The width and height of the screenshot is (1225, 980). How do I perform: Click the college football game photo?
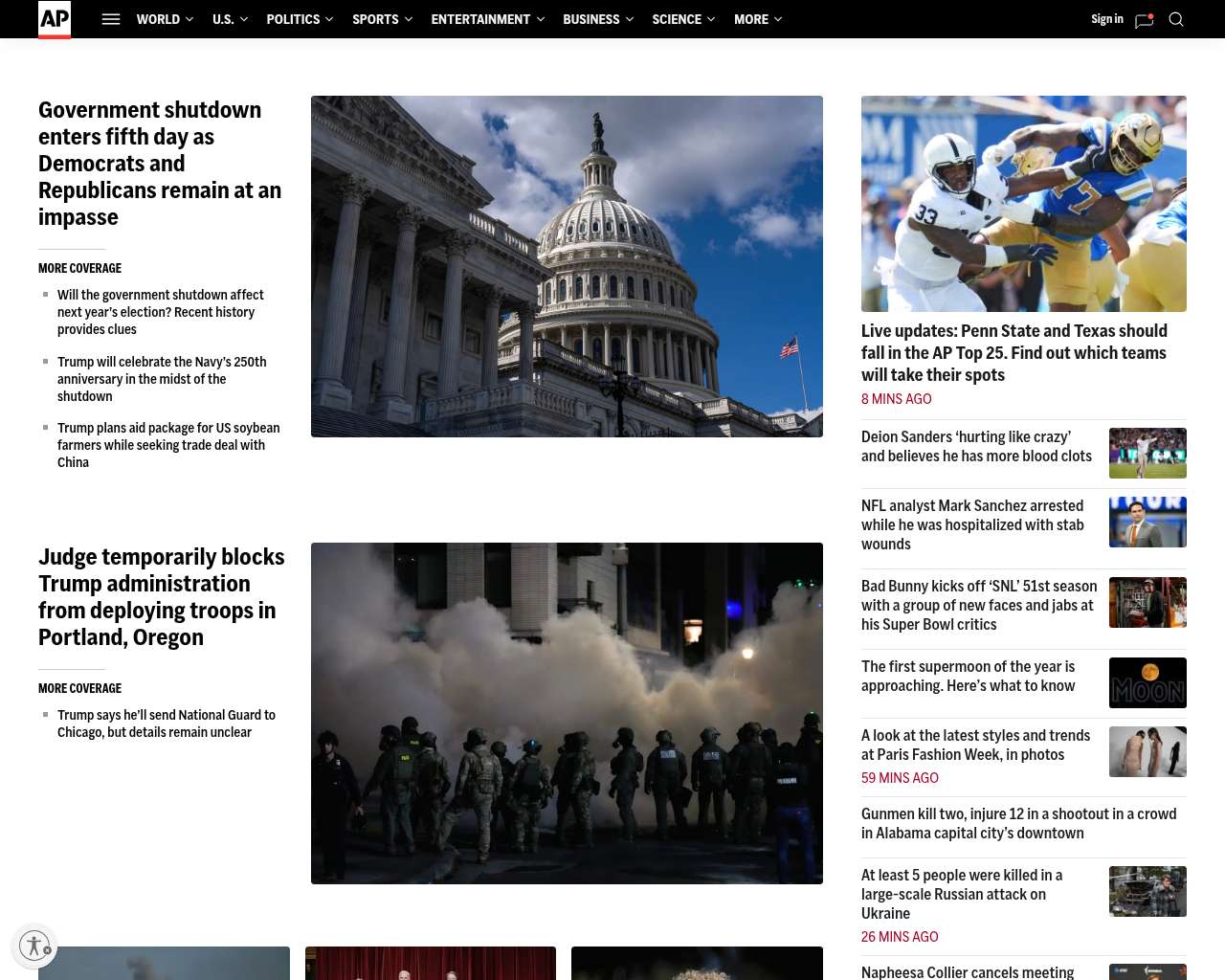point(1024,204)
